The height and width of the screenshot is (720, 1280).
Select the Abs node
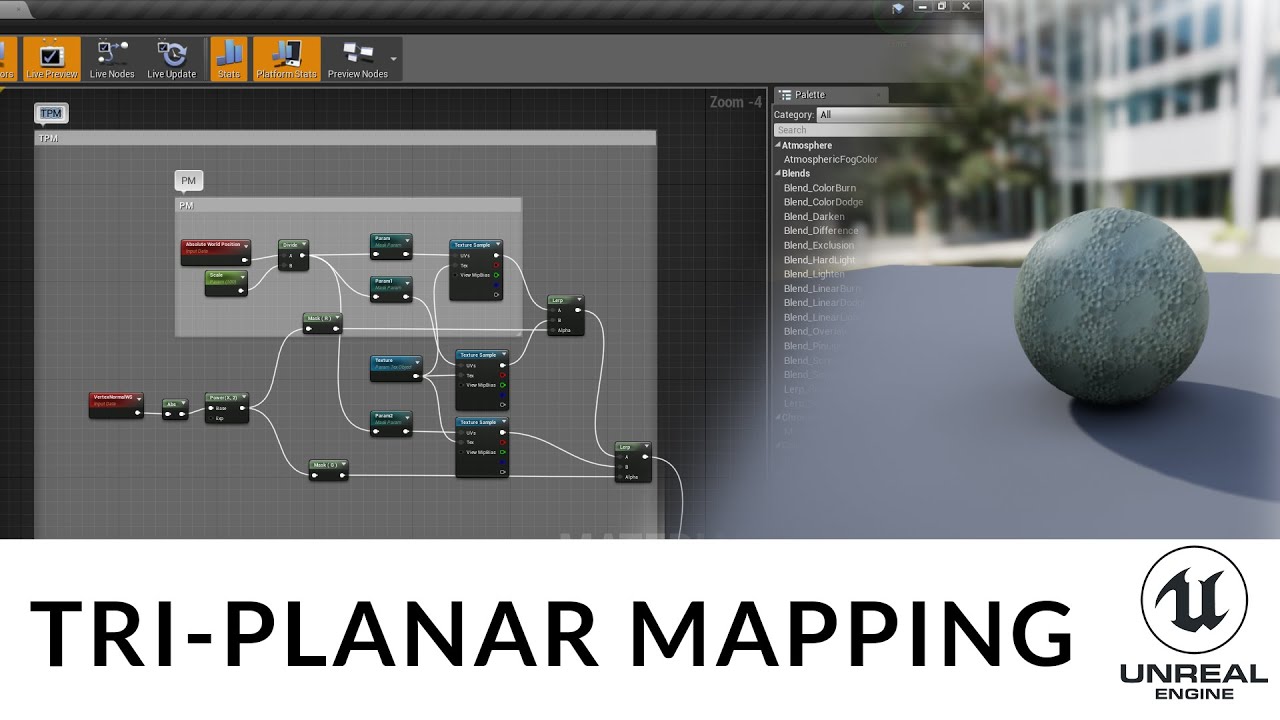coord(175,409)
